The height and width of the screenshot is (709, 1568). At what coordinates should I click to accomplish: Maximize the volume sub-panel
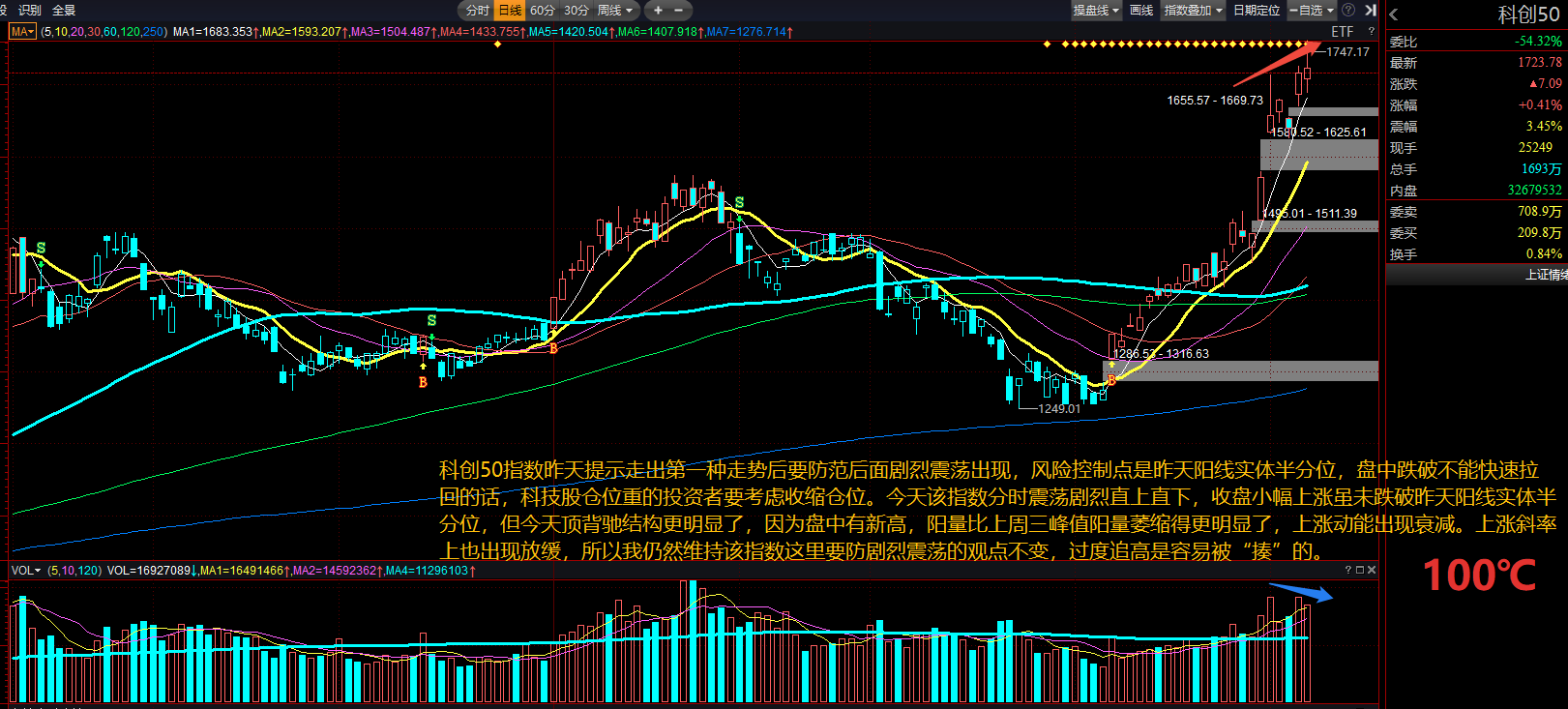point(1359,570)
